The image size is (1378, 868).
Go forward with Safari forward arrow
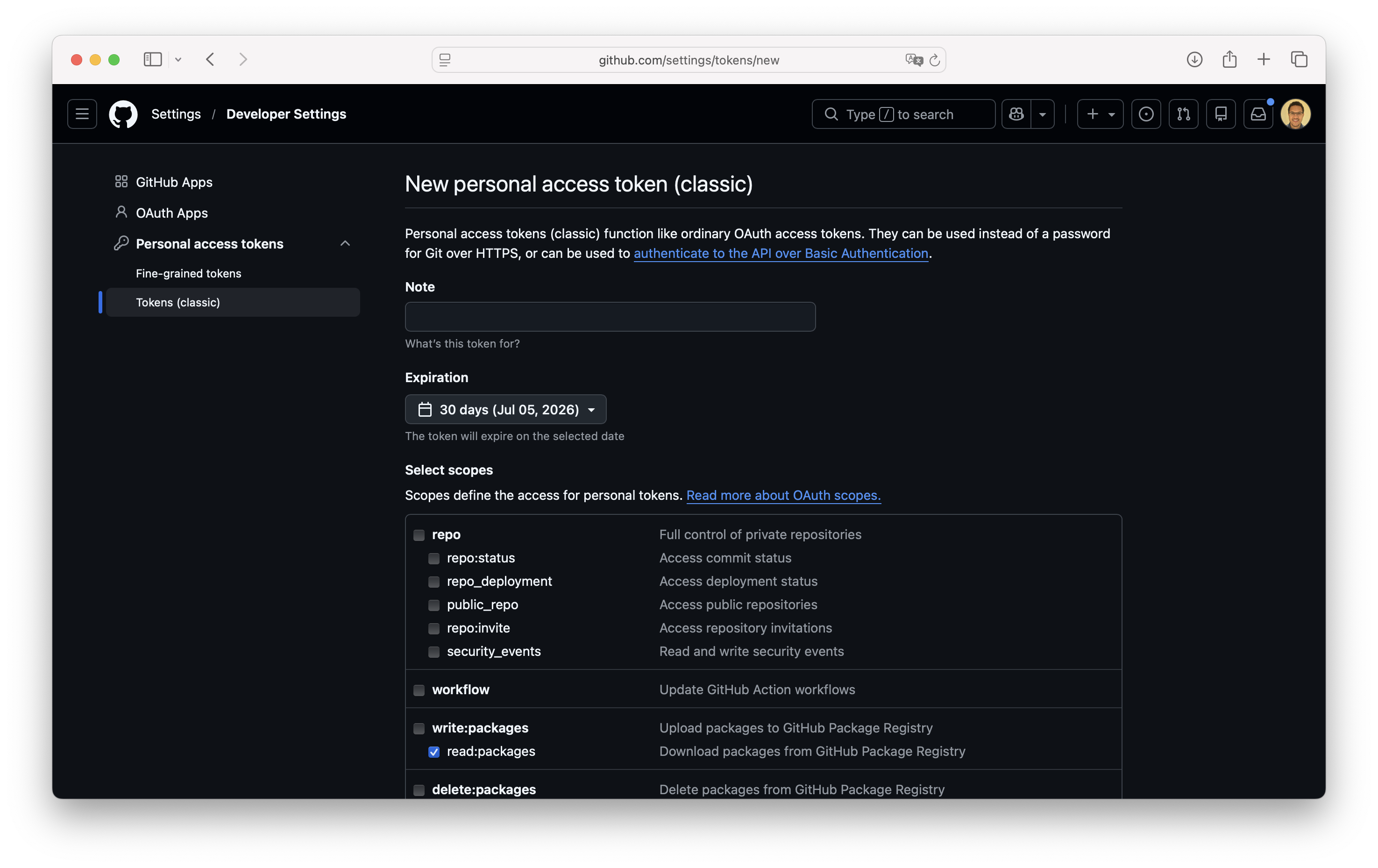(x=243, y=59)
